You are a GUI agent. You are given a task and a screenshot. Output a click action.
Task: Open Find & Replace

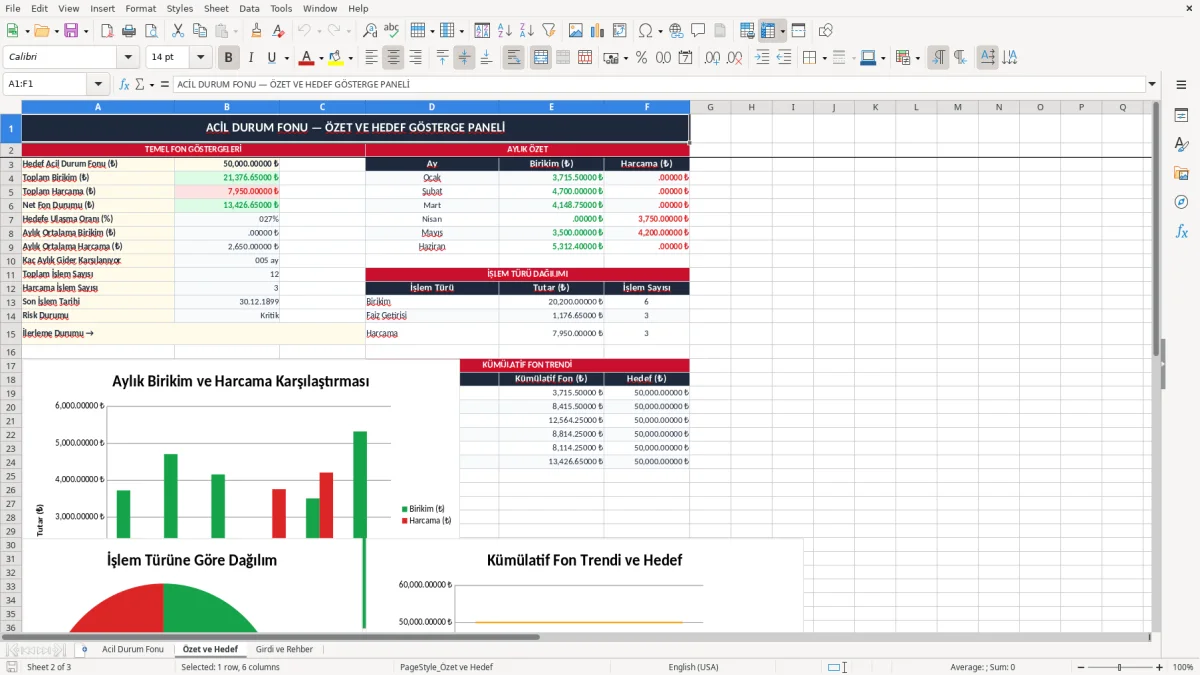click(370, 31)
